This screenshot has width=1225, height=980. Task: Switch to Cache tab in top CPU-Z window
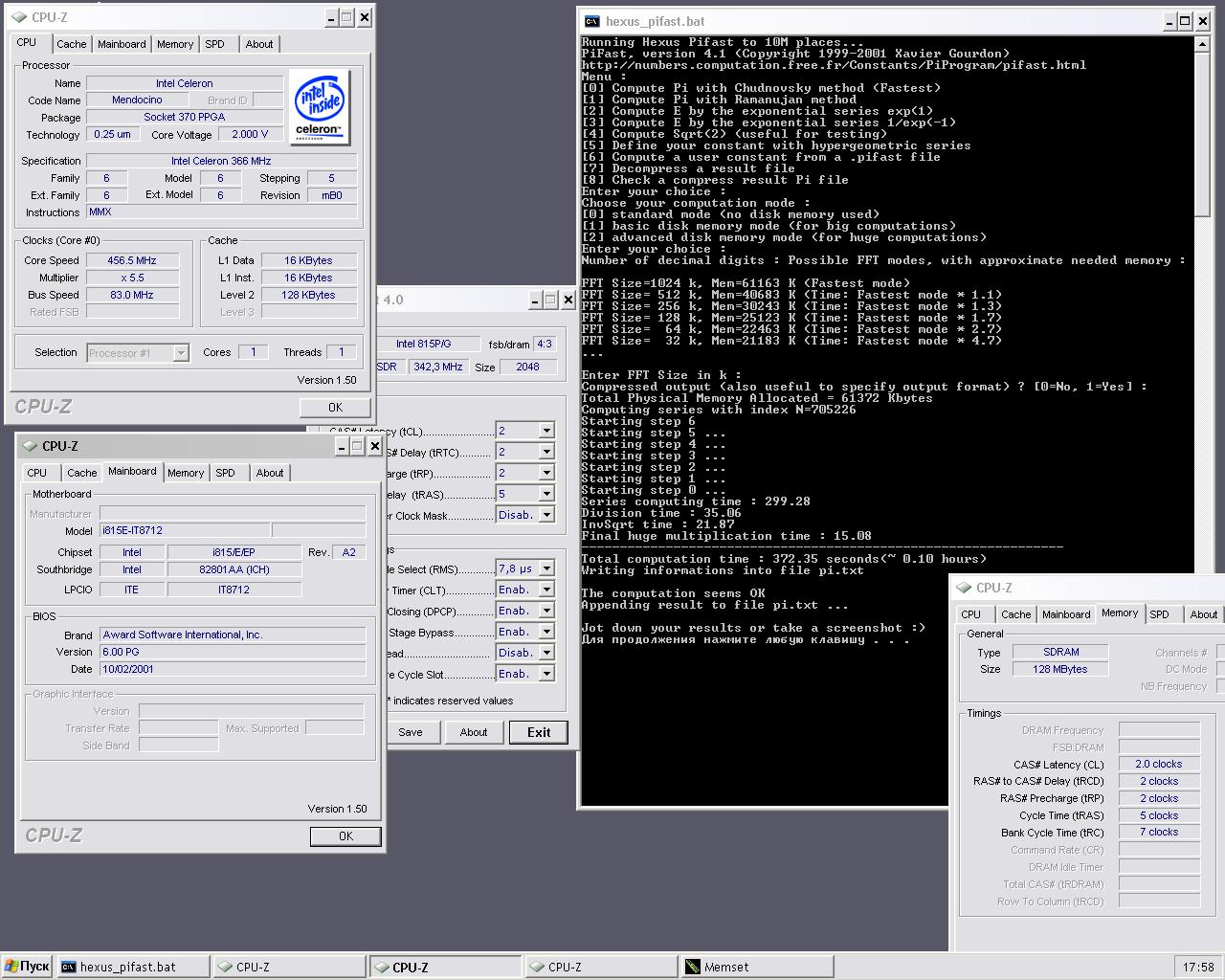click(x=72, y=44)
